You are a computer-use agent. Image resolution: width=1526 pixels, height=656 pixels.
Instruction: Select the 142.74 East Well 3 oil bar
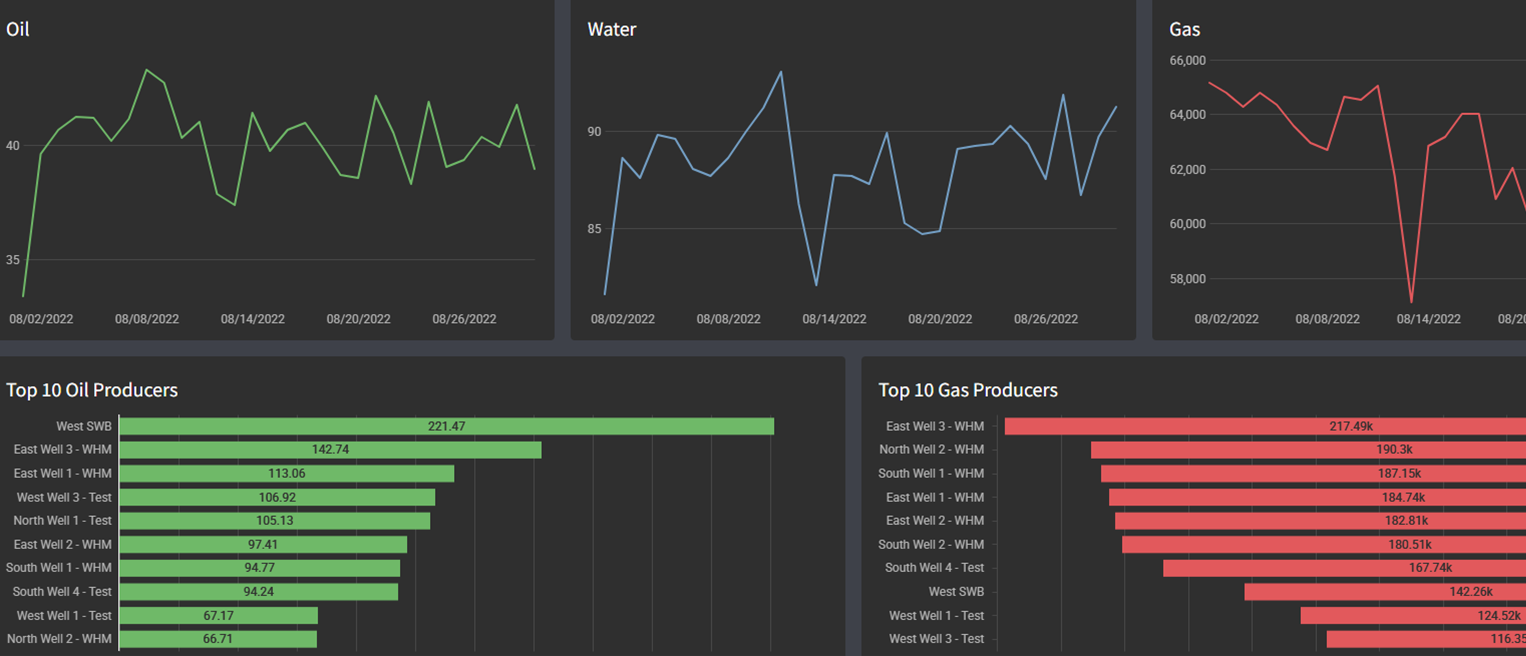(330, 450)
